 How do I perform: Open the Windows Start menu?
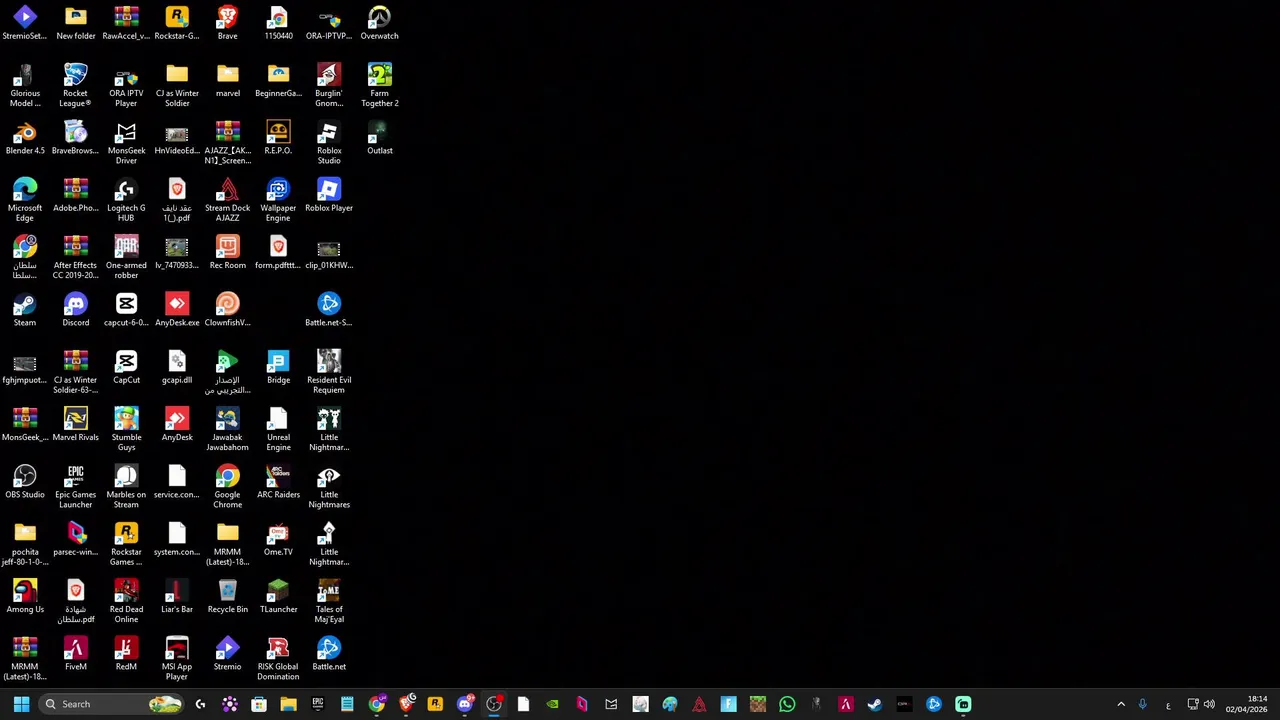point(21,704)
